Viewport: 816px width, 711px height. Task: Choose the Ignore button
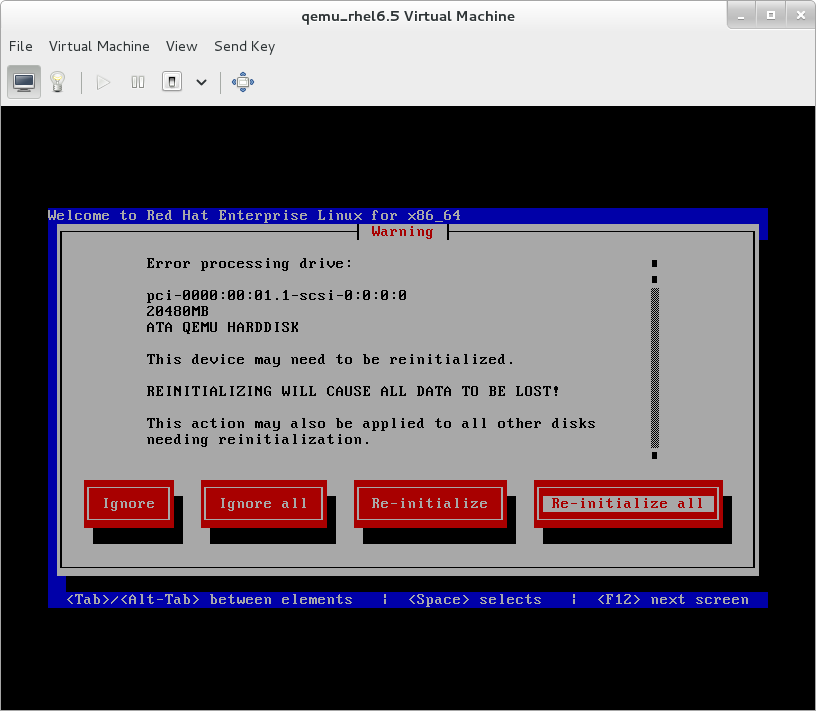coord(129,503)
